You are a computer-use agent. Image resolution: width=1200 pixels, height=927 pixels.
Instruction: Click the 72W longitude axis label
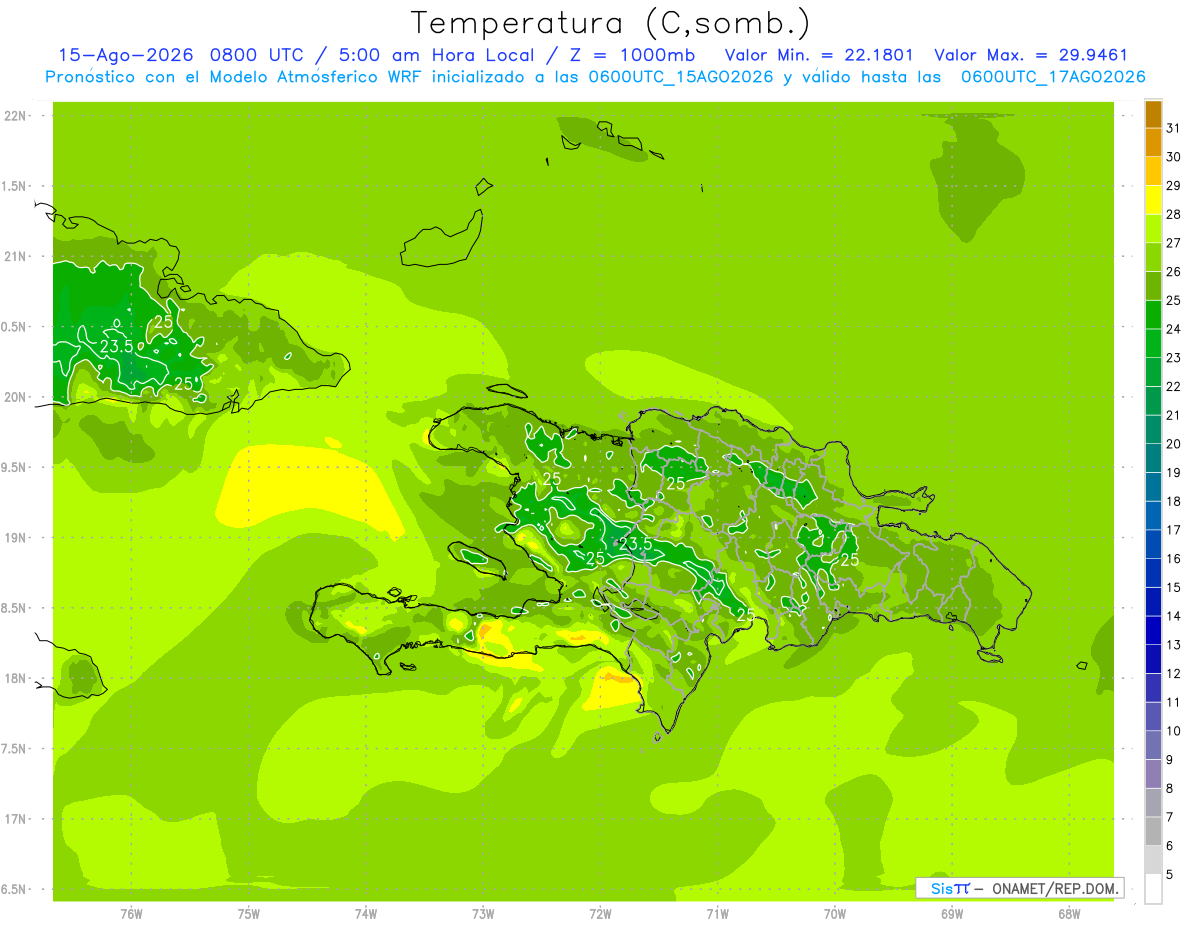tap(600, 914)
